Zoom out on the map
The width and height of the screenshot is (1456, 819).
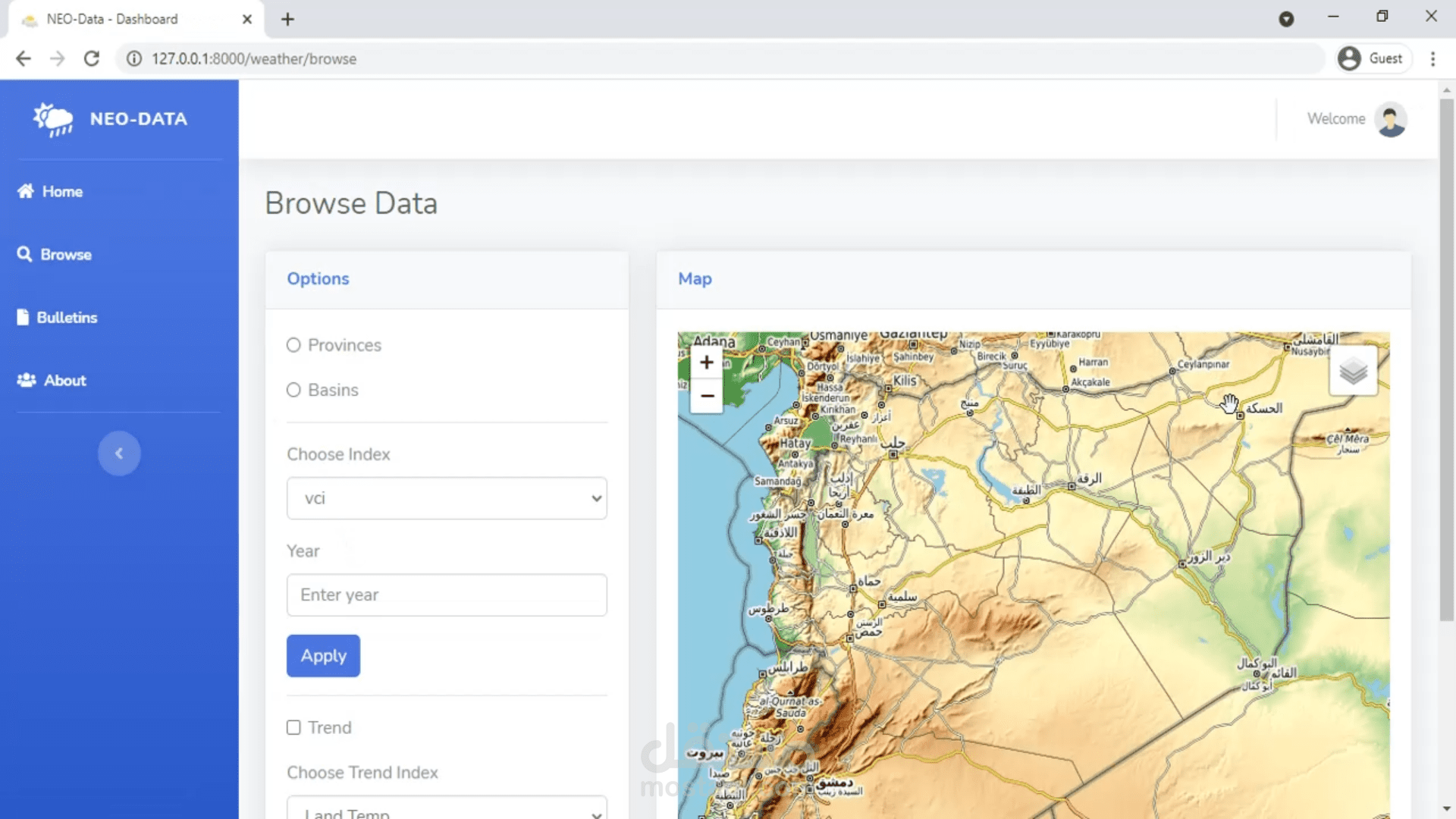coord(706,396)
